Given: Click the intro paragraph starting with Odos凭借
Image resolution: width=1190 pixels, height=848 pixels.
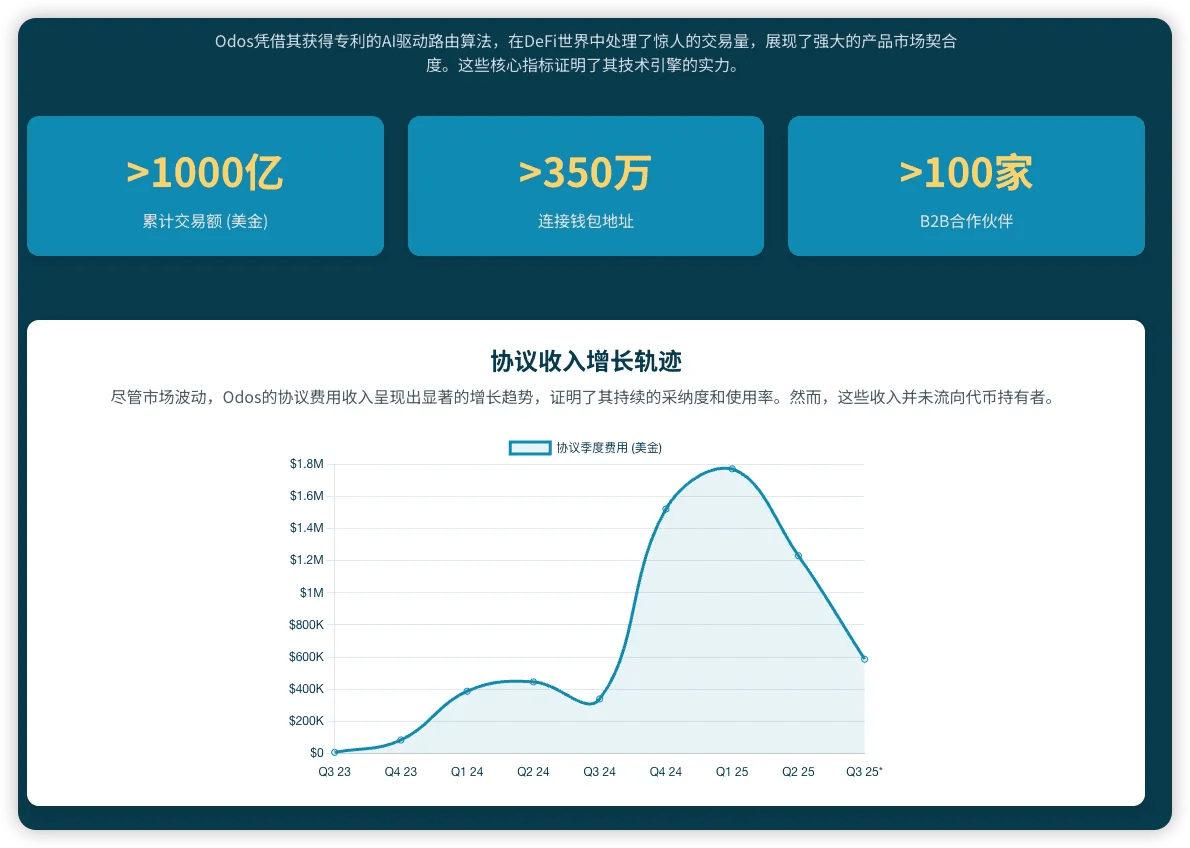Looking at the screenshot, I should tap(585, 53).
